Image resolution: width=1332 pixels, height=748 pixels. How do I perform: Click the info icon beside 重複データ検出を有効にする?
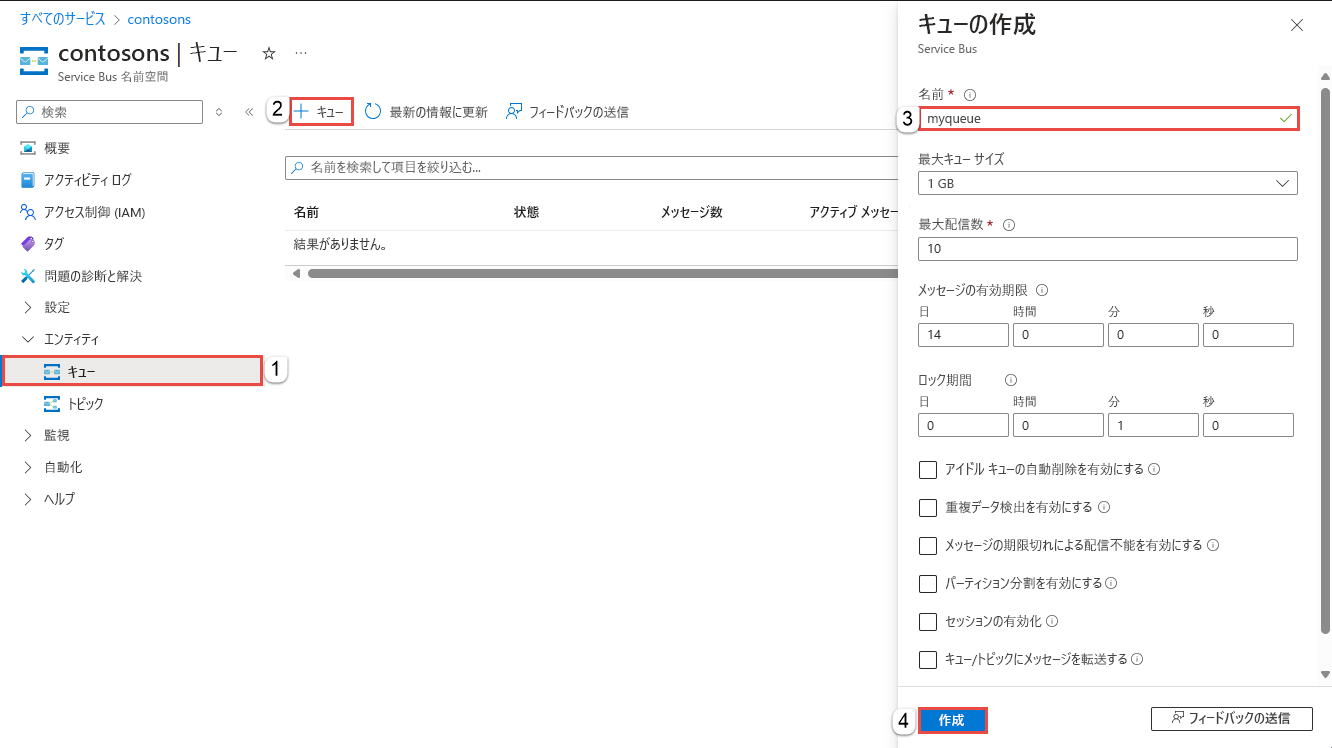pos(1104,507)
